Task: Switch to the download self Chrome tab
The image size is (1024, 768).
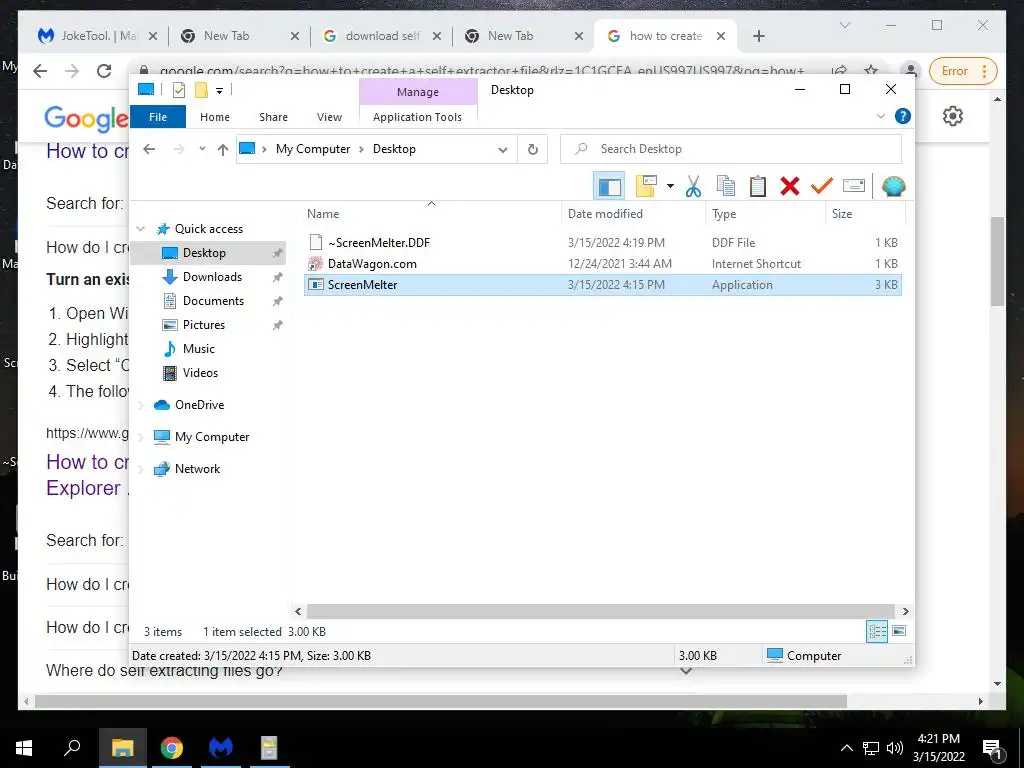Action: pyautogui.click(x=382, y=36)
